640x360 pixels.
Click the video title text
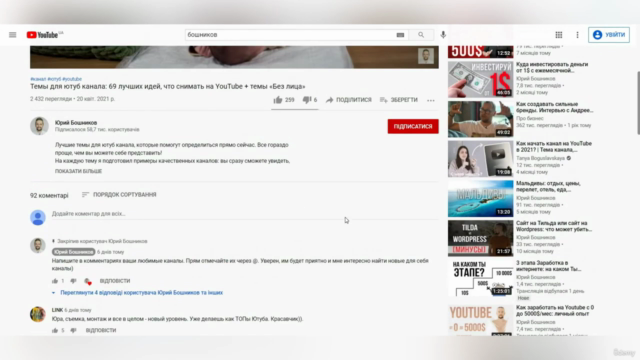pos(167,87)
